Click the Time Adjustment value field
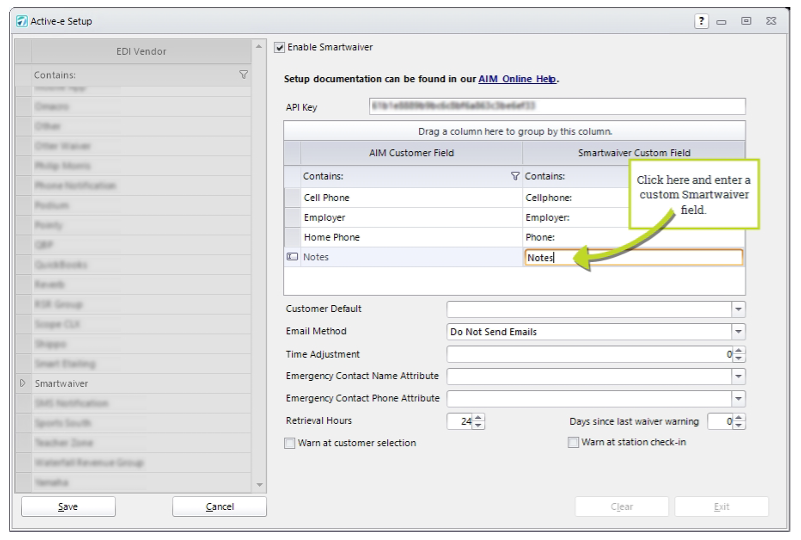The image size is (801, 540). click(590, 354)
